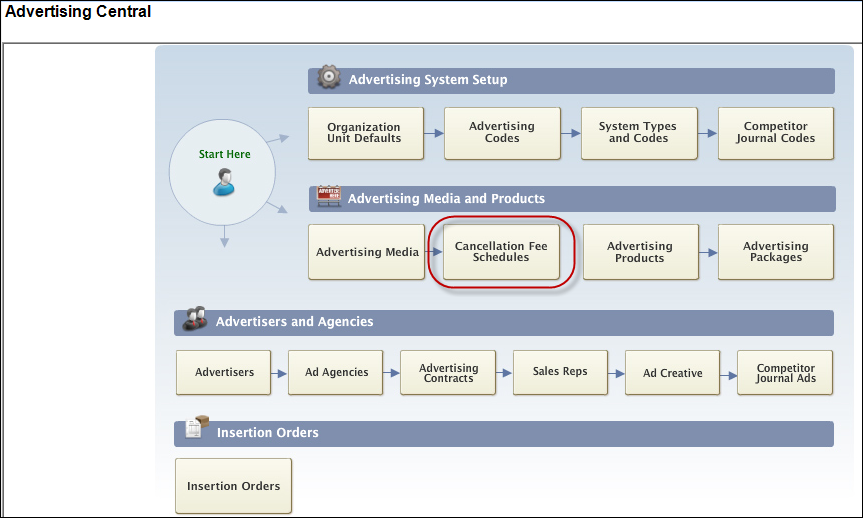Viewport: 863px width, 518px height.
Task: Open the Insertion Orders box
Action: (233, 486)
